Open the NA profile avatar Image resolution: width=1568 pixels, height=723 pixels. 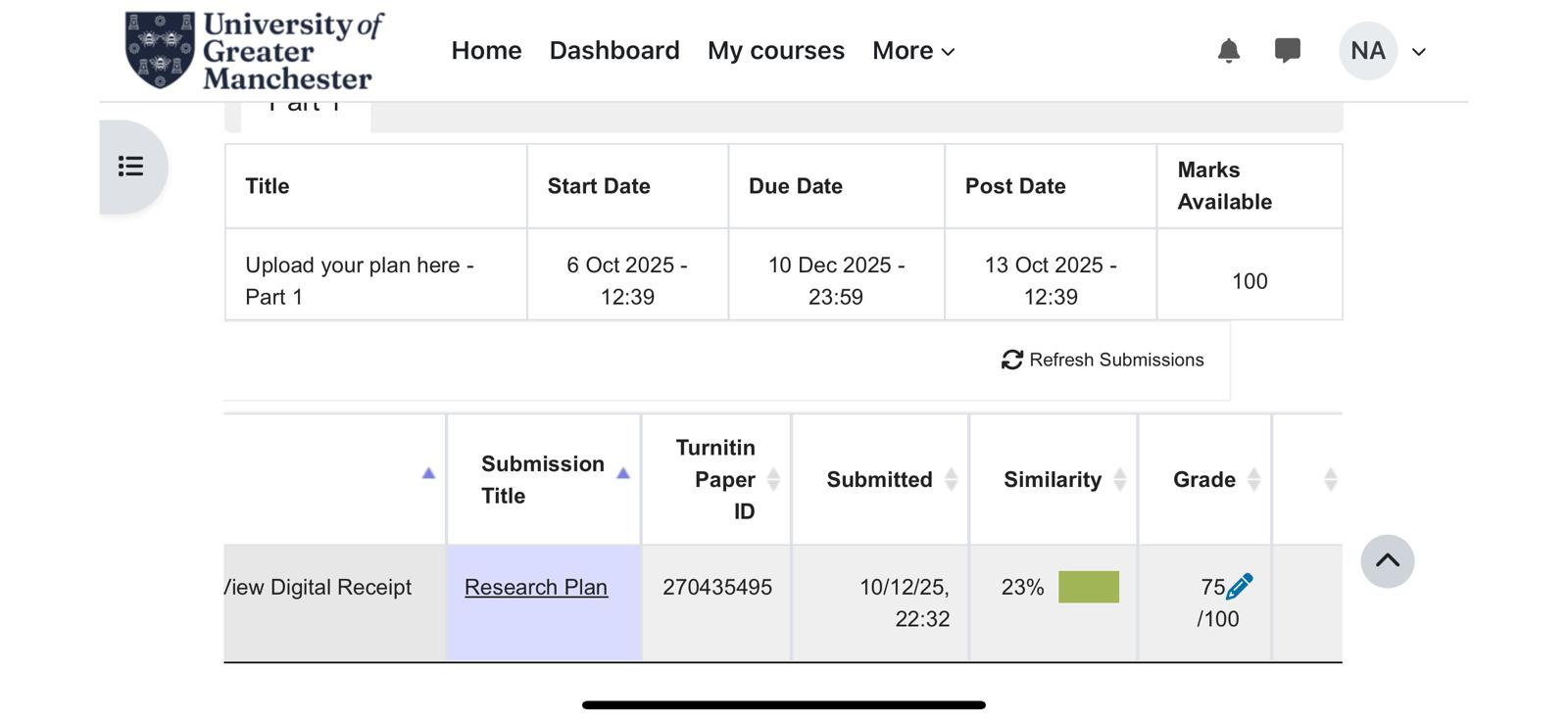(x=1367, y=50)
